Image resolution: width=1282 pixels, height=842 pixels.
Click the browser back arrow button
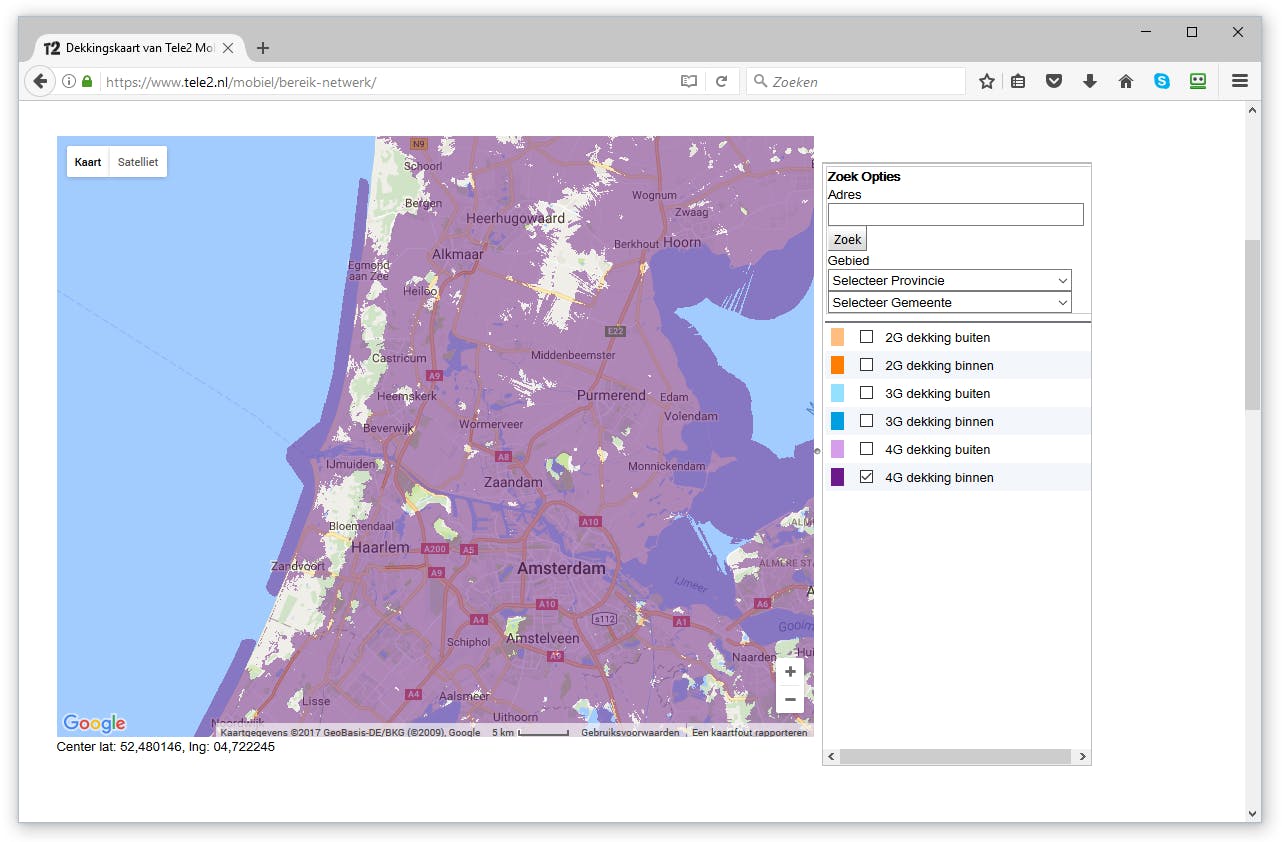[39, 82]
